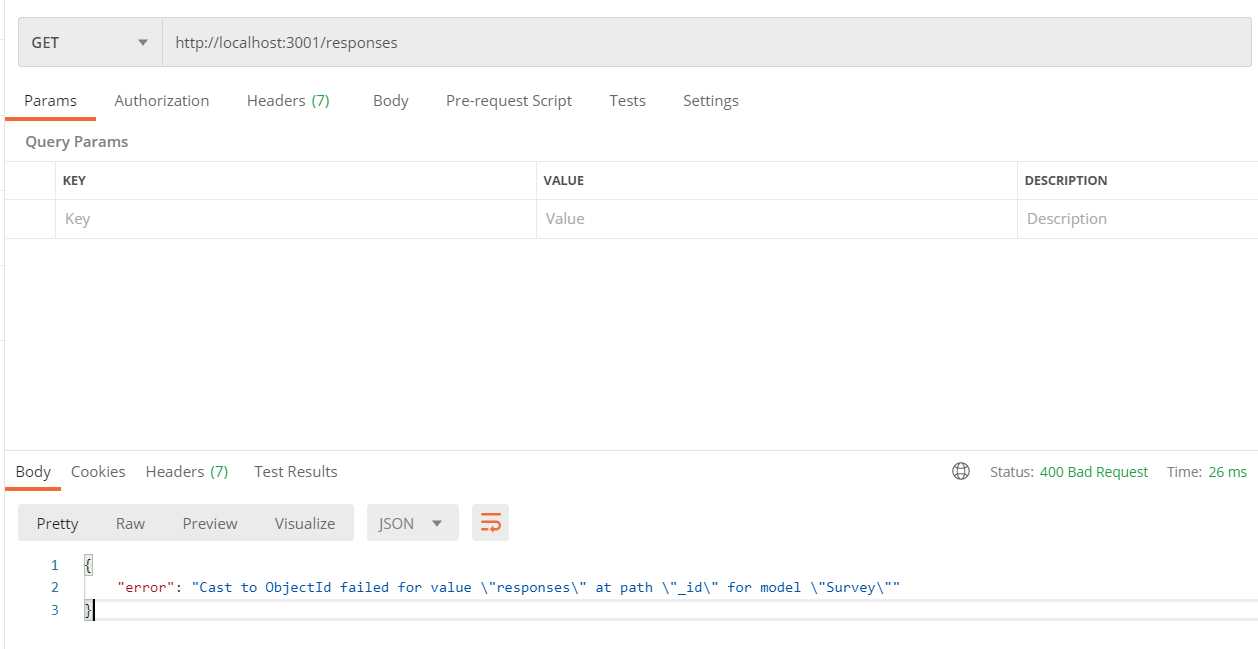Click the query param Description field

[x=1136, y=219]
